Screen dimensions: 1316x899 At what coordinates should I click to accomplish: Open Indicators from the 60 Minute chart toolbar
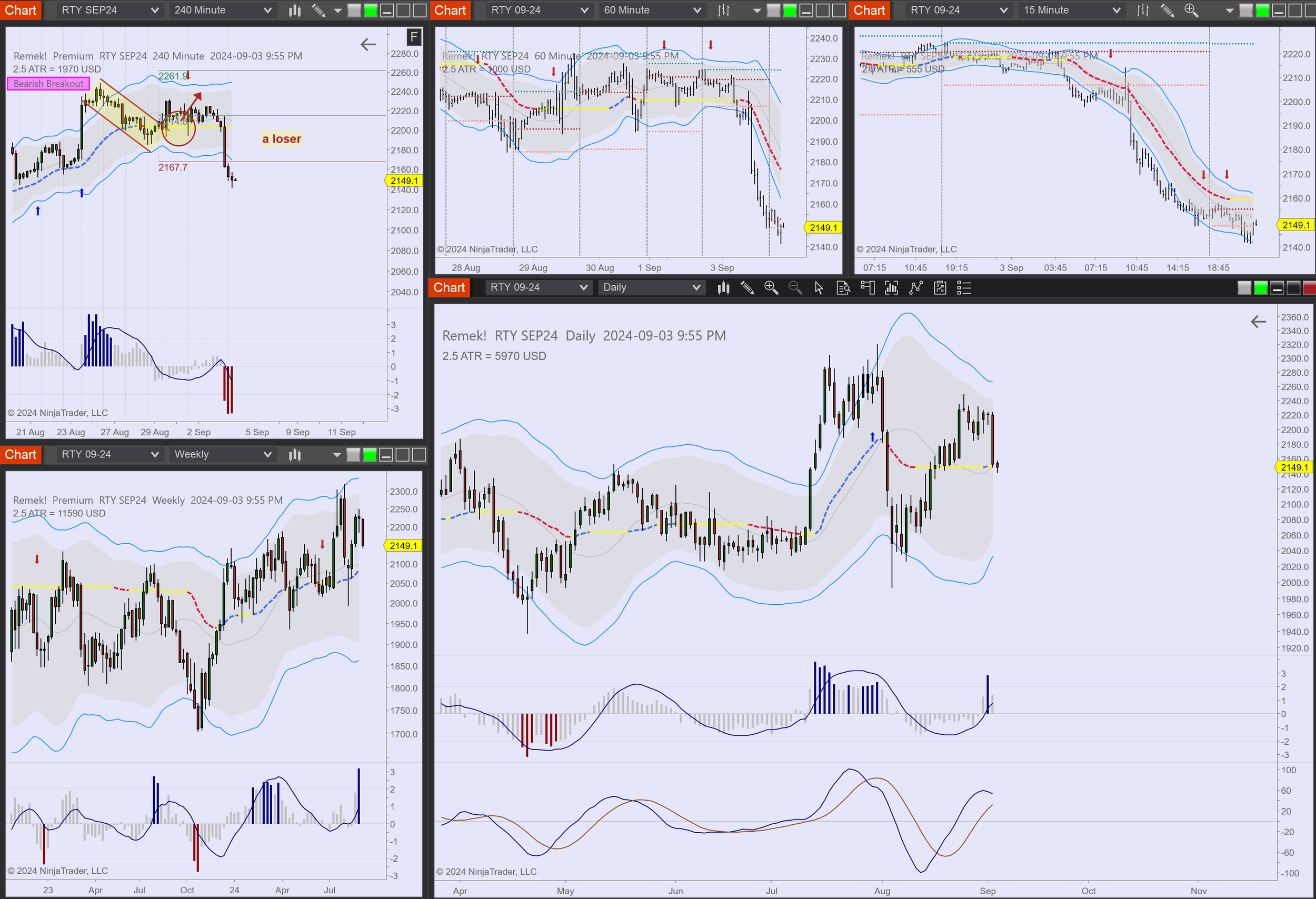tap(723, 10)
